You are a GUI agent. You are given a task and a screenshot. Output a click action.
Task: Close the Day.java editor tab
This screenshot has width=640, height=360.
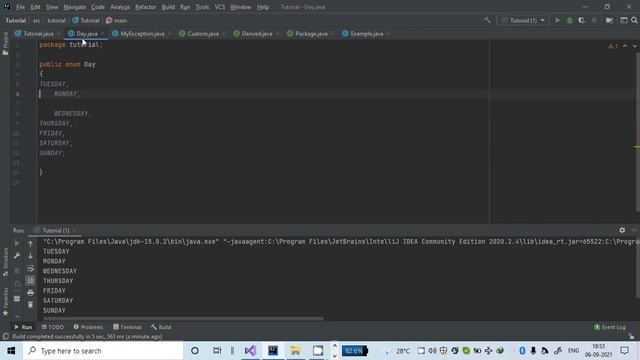click(102, 33)
